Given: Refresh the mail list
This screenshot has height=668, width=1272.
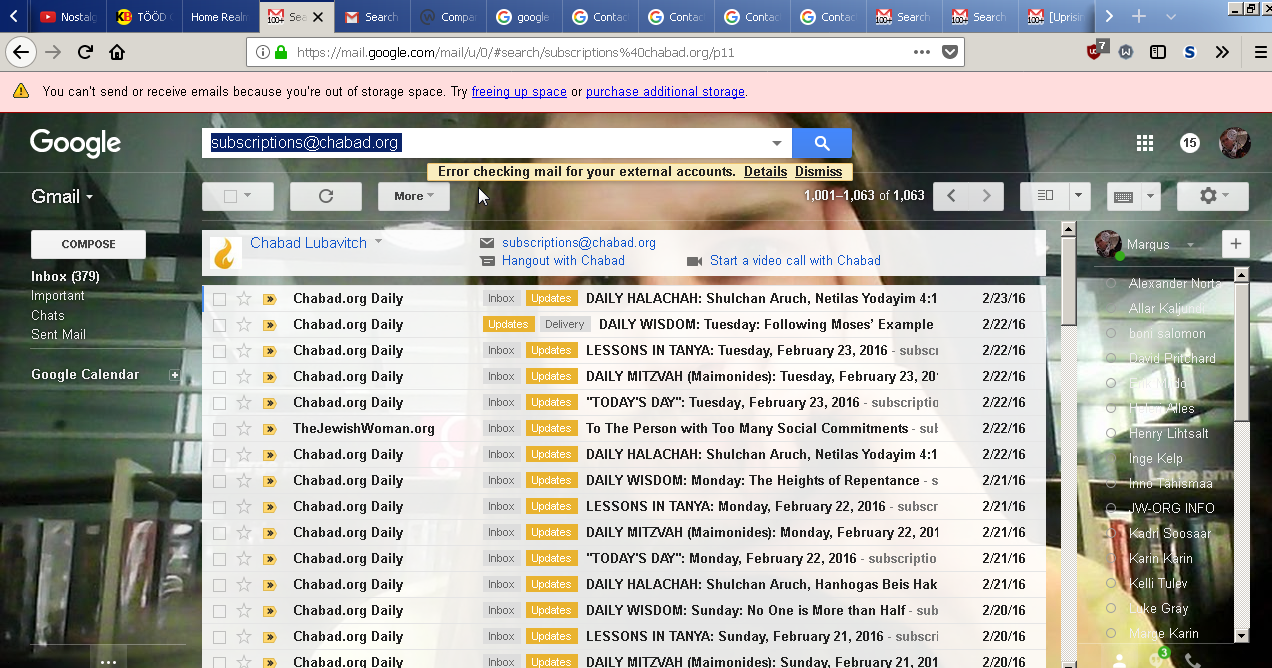Looking at the screenshot, I should click(x=325, y=196).
